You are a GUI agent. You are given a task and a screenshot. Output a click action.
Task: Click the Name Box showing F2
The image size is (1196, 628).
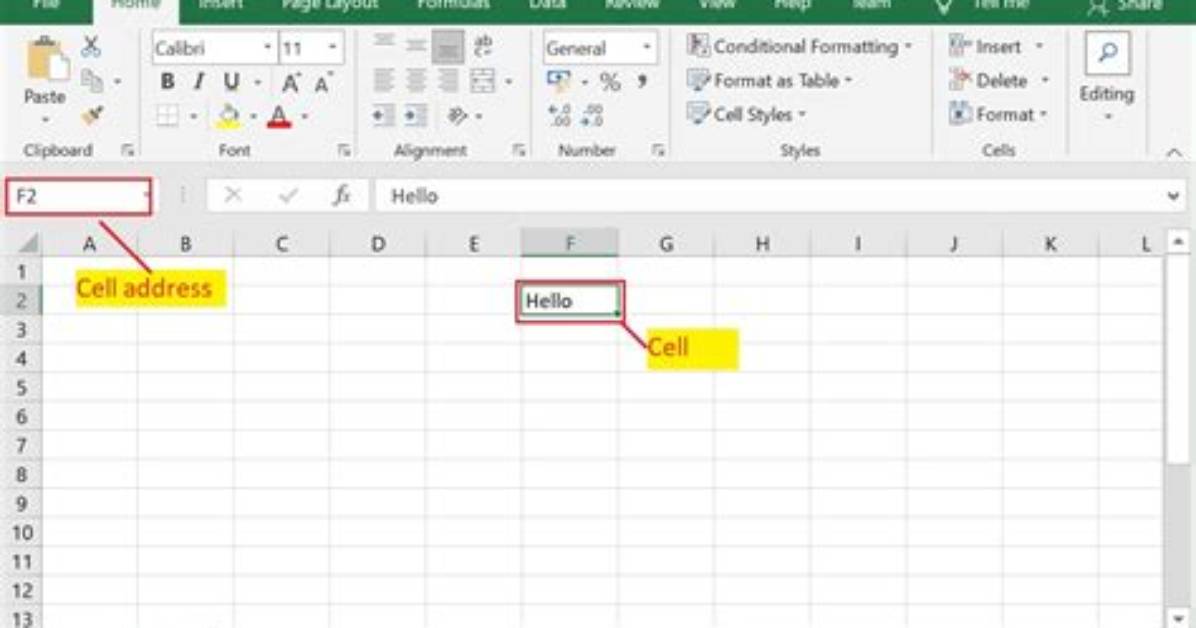(x=79, y=196)
